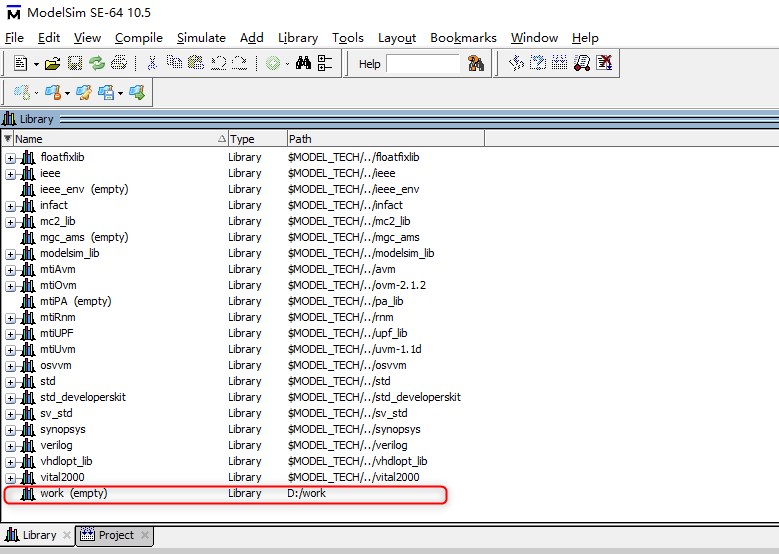Click the Open file folder icon
This screenshot has height=554, width=779.
pos(53,64)
